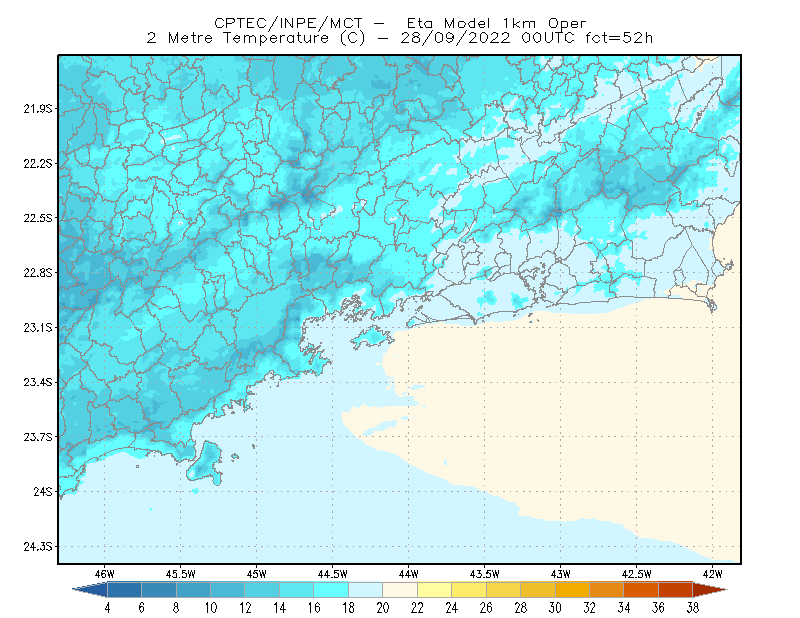Screen dimensions: 800x618
Task: Click the dark blue left arrow of colorbar
Action: 90,590
